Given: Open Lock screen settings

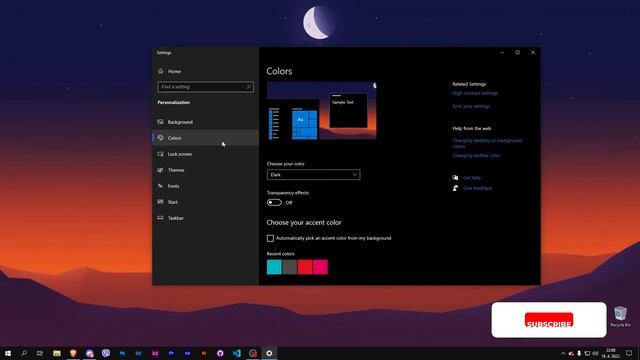Looking at the screenshot, I should (x=205, y=154).
